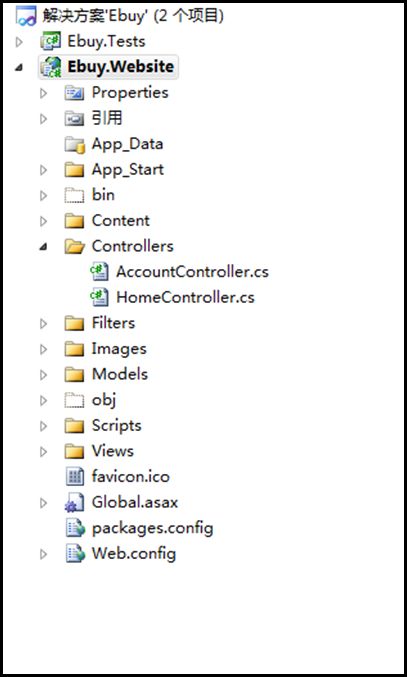Click the App_Data database folder icon
The height and width of the screenshot is (677, 407).
74,145
